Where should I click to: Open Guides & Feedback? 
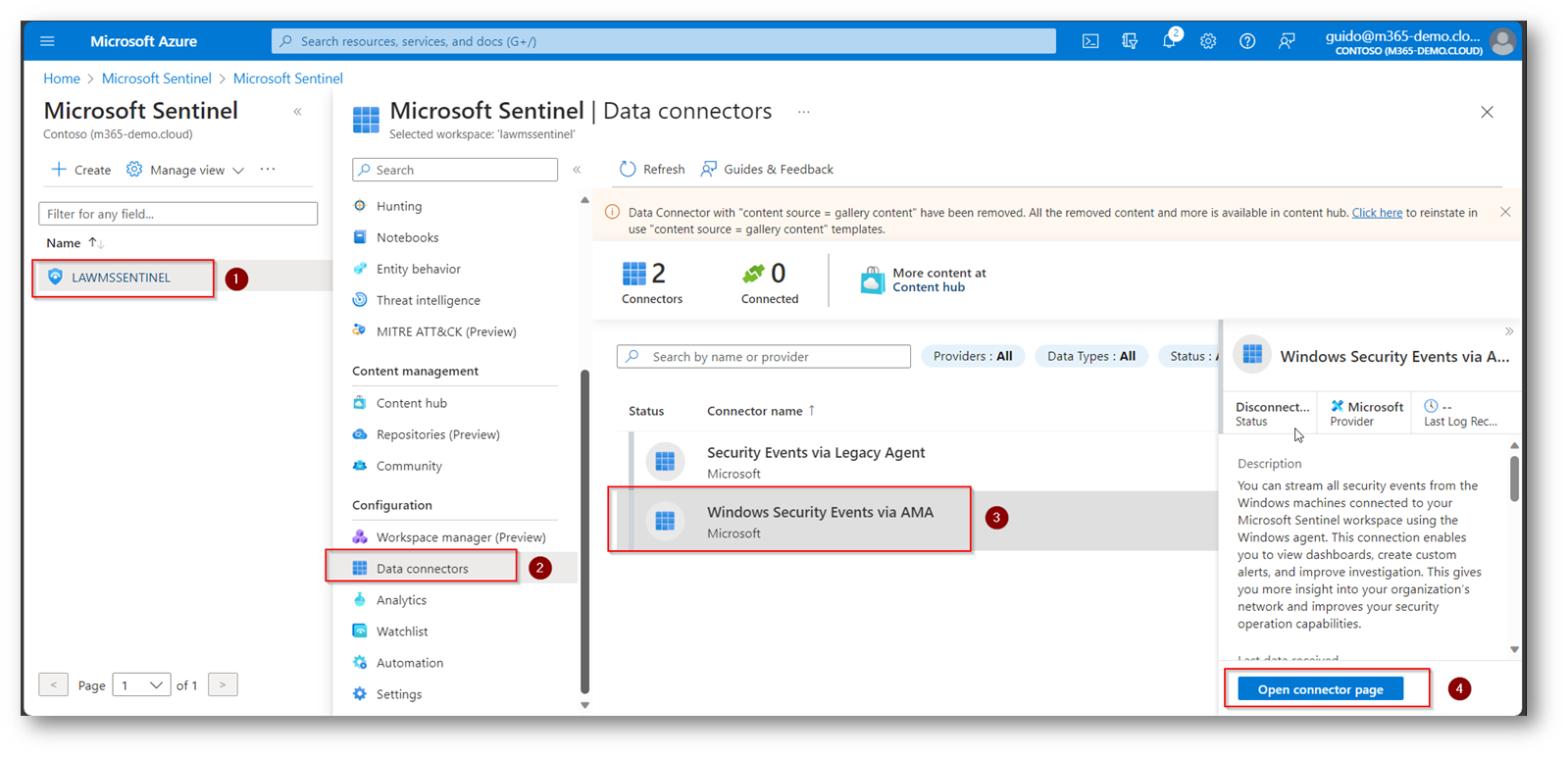point(767,170)
